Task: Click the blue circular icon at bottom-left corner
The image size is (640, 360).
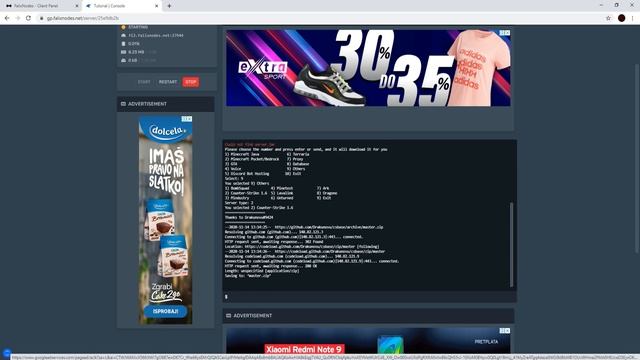Action: [7, 353]
